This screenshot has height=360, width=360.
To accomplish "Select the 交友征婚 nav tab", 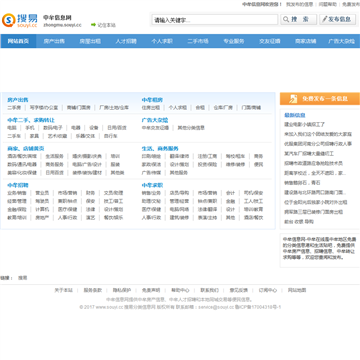I will coord(270,41).
